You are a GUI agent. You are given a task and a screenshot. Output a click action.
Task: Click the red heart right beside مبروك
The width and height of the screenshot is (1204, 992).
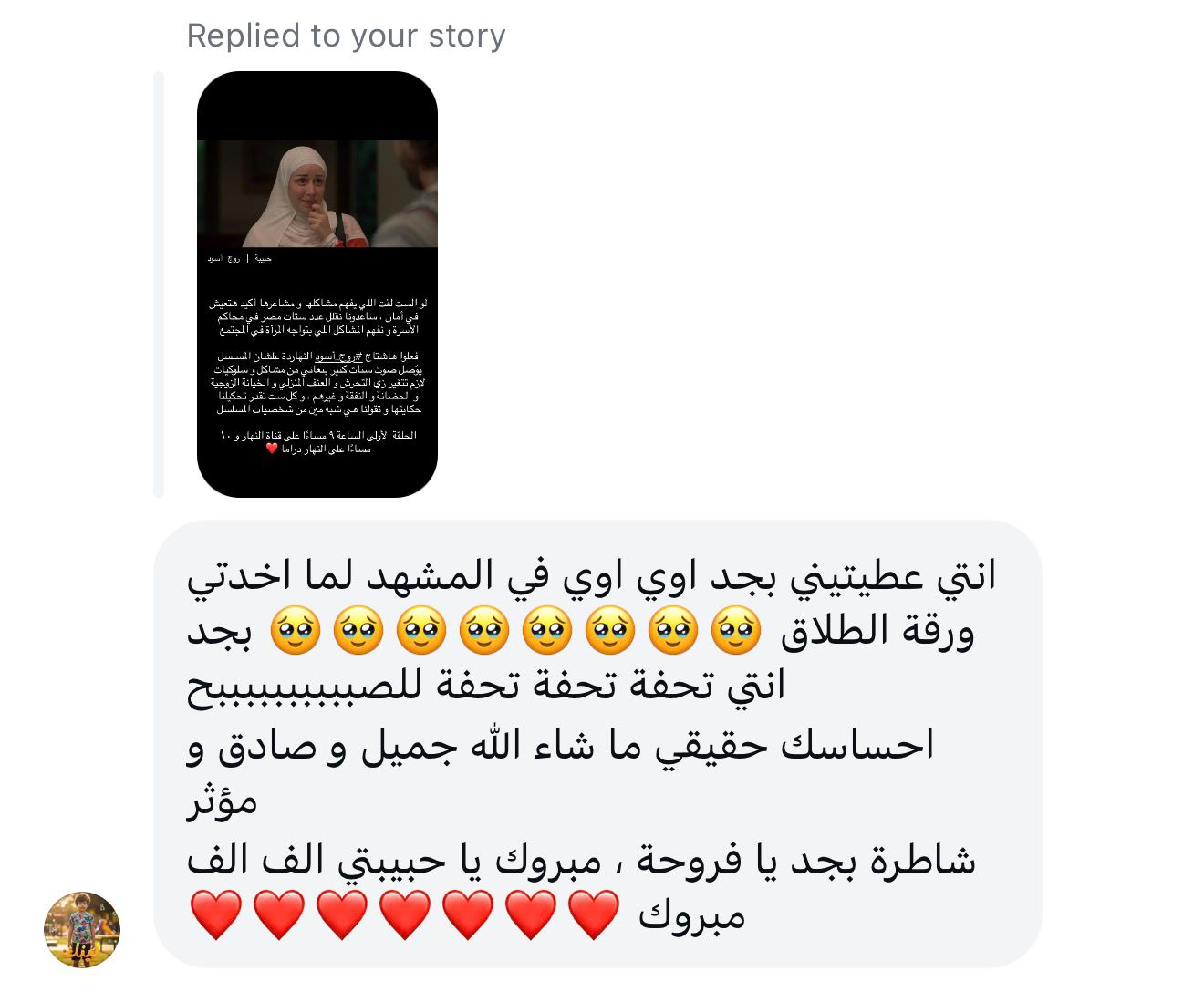pyautogui.click(x=594, y=914)
